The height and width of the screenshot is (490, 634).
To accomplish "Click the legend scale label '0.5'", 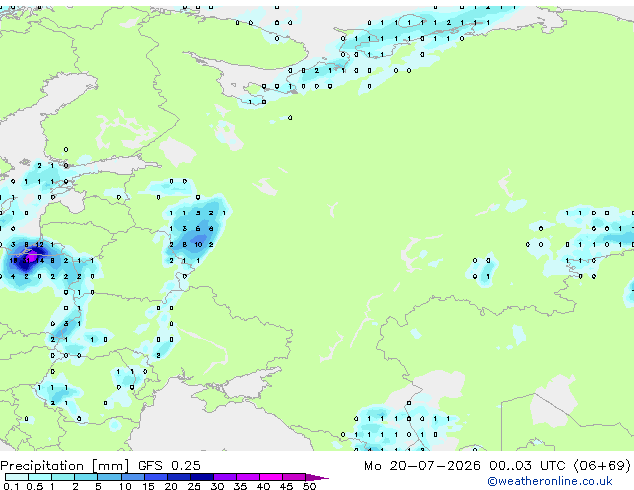I will coord(35,486).
